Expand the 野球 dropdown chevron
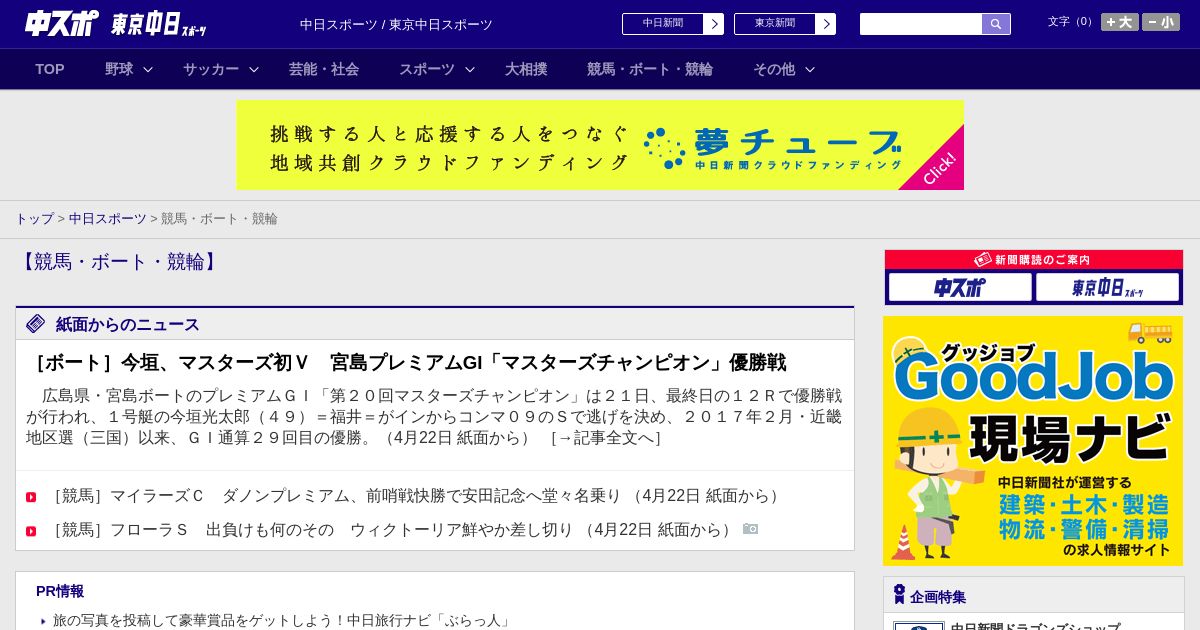Viewport: 1200px width, 630px height. tap(148, 69)
